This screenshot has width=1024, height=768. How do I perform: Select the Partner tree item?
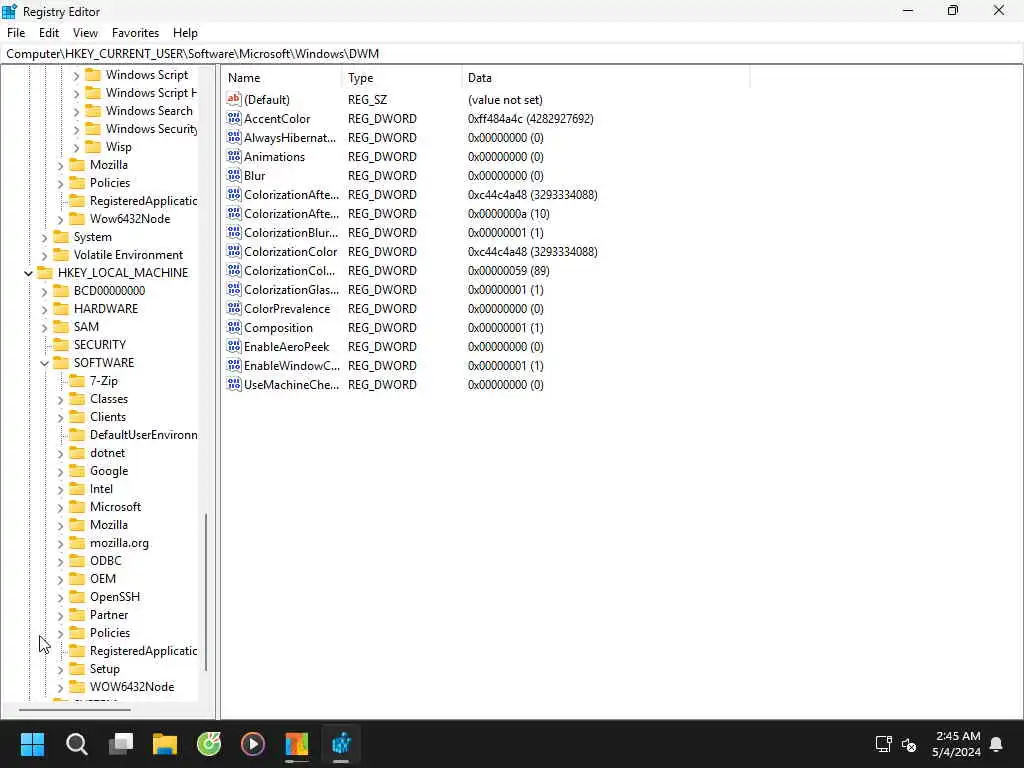[108, 615]
